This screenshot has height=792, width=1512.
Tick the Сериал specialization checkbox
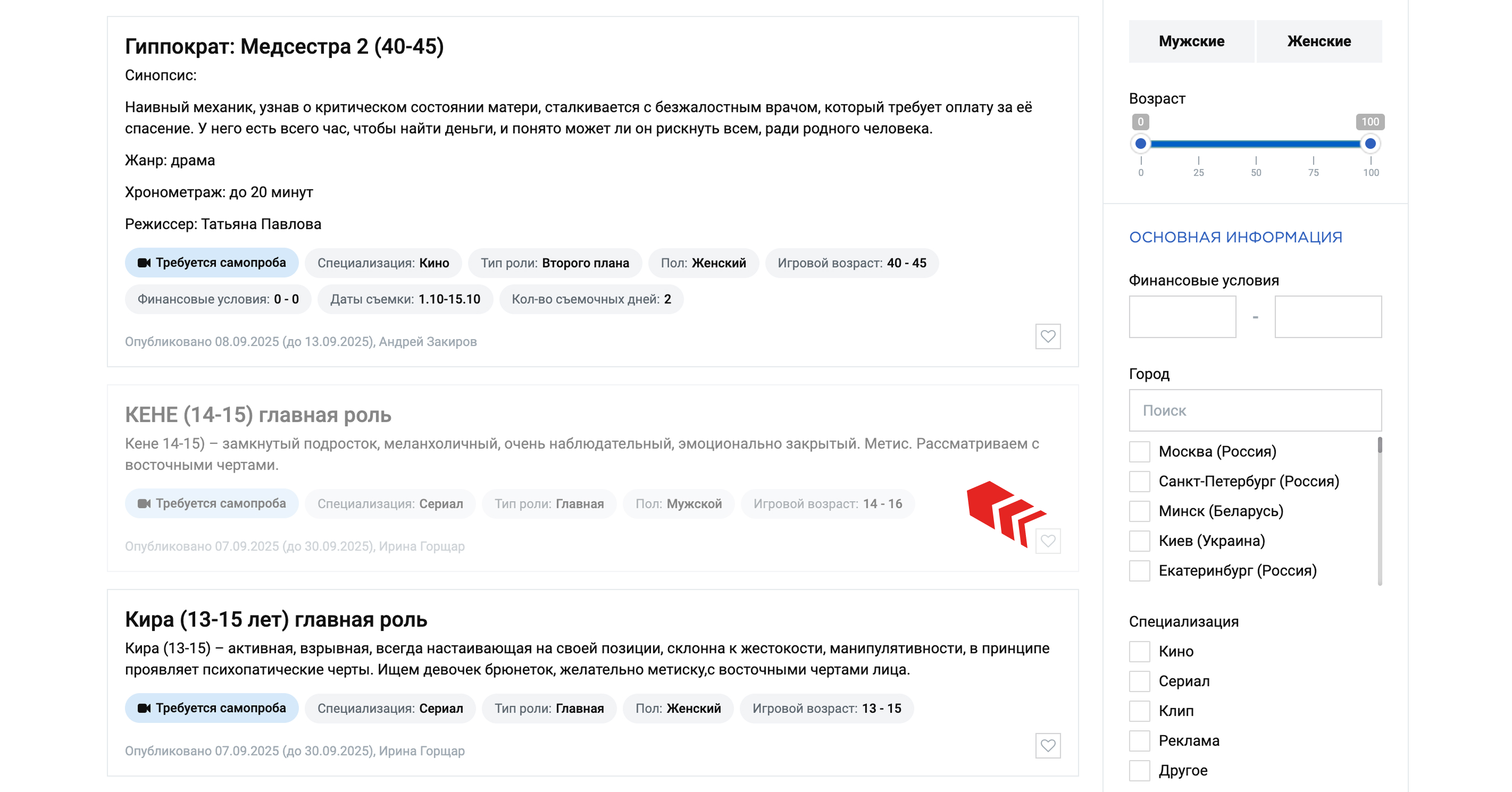(x=1139, y=681)
